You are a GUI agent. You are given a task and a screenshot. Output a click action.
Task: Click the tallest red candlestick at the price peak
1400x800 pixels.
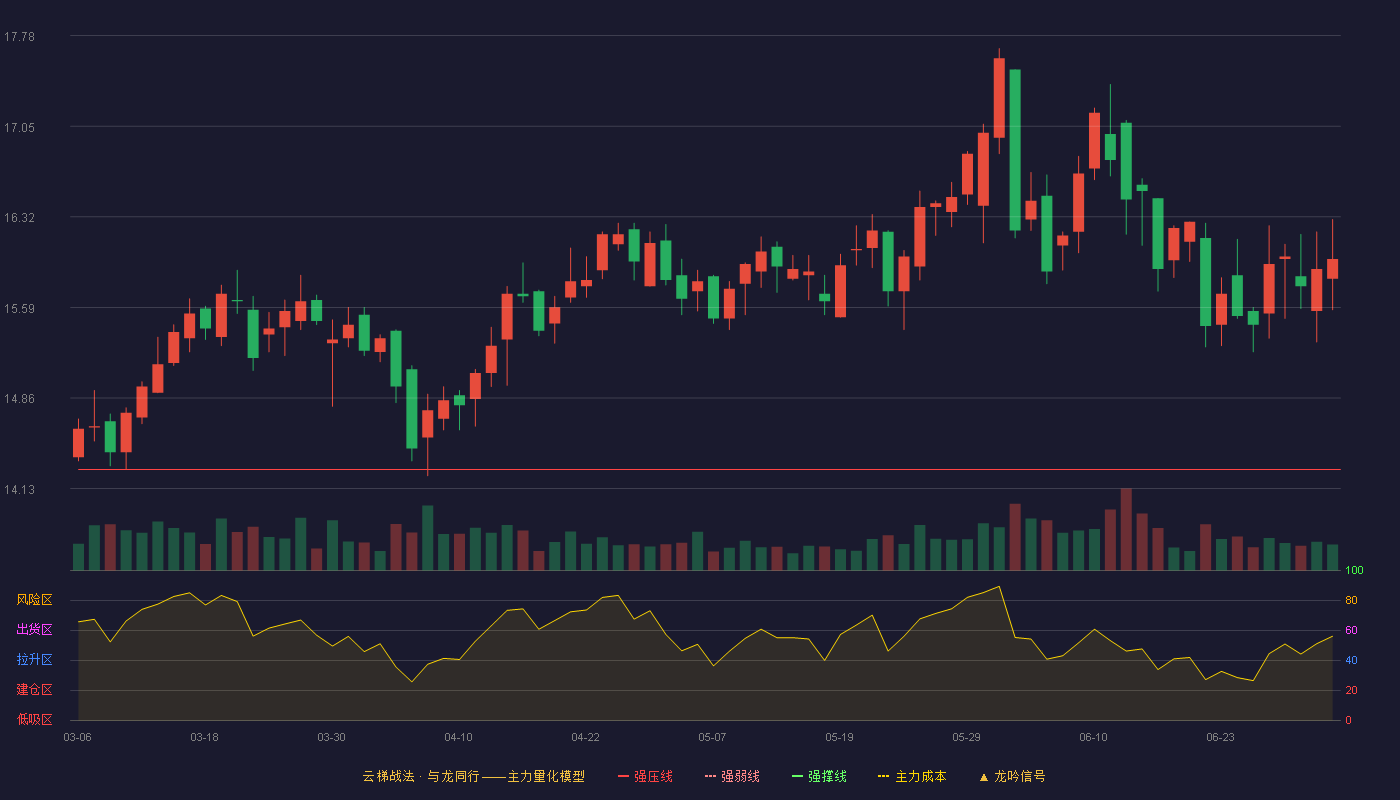(999, 98)
